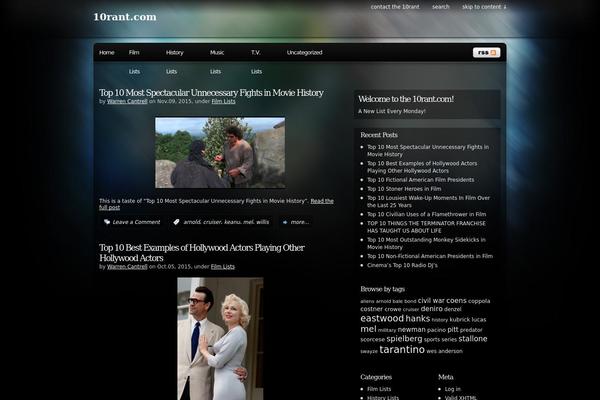Click the kubrick tag in the tag cloud
Viewport: 600px width, 400px height.
point(460,320)
